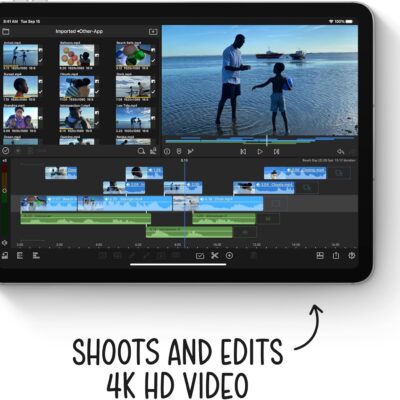The image size is (400, 400).
Task: Select the low tide silhouettes thumbnail
Action: click(133, 118)
